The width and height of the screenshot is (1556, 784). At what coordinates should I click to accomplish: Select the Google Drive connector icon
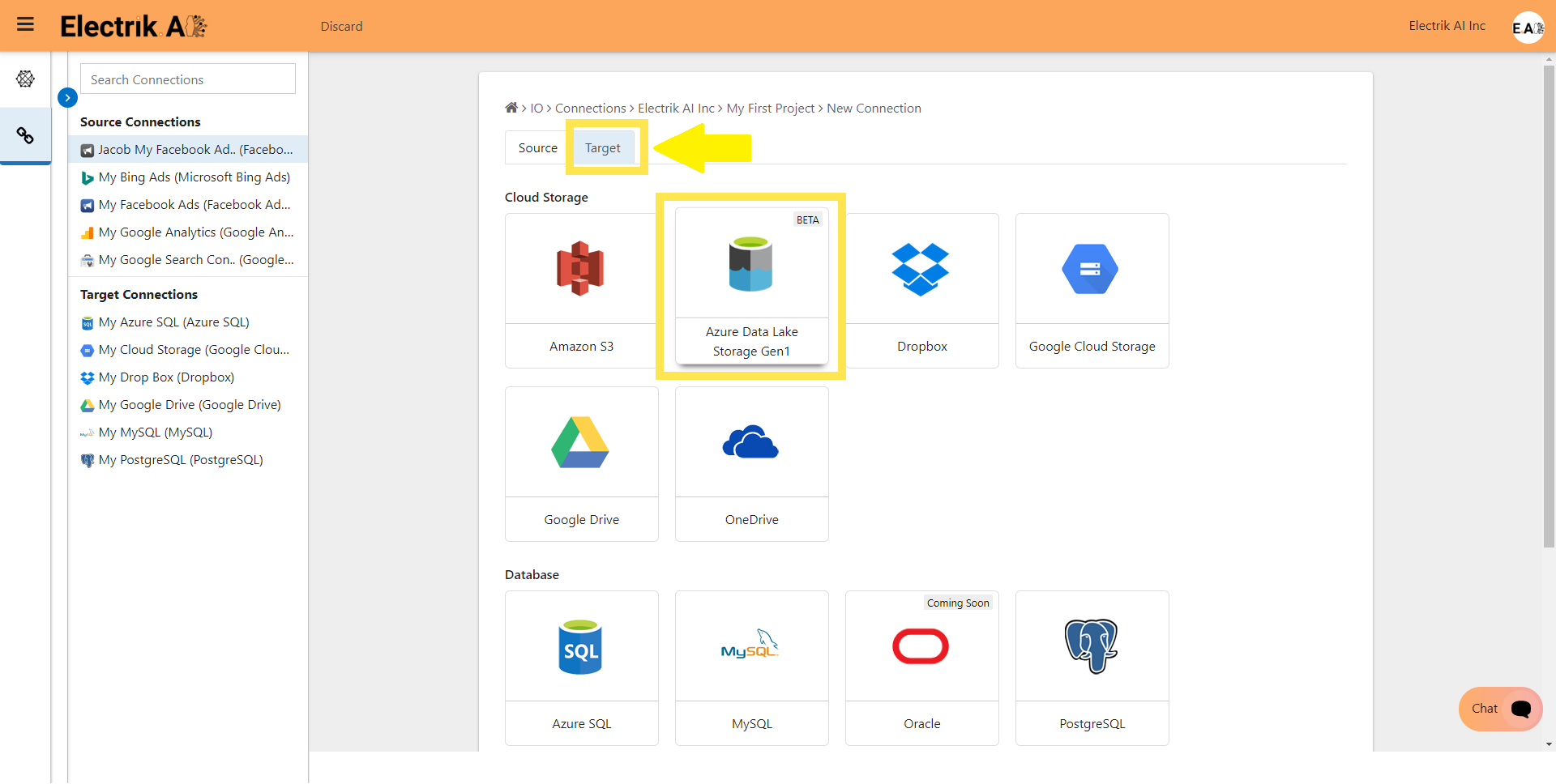tap(580, 441)
